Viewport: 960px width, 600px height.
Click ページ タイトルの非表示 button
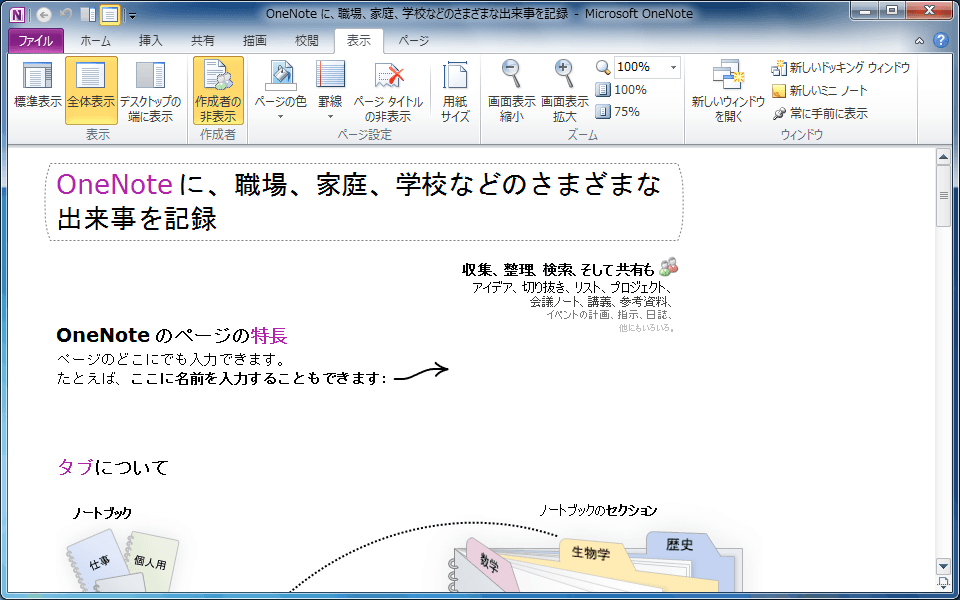coord(388,91)
